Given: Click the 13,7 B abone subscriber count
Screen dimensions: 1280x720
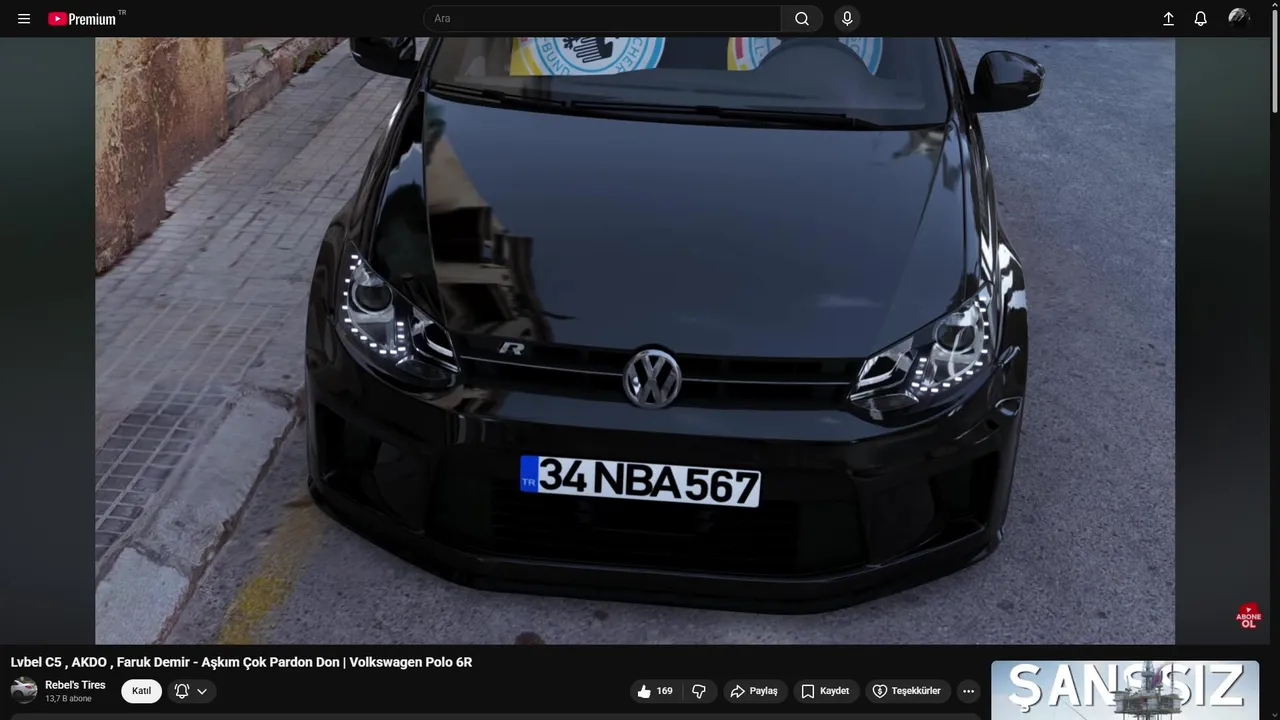Looking at the screenshot, I should click(x=68, y=699).
